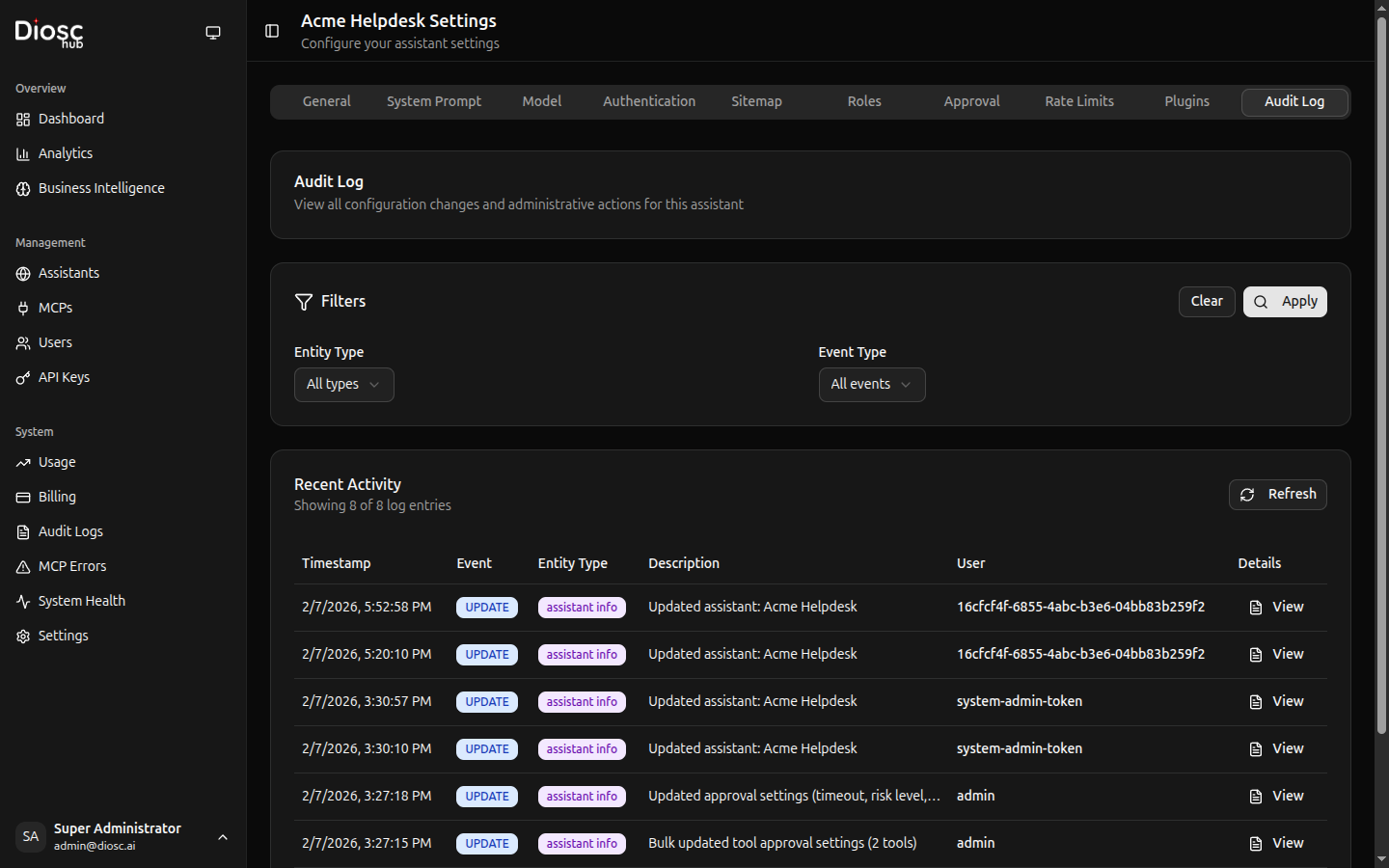The image size is (1389, 868).
Task: View details of the 5:52:58 PM entry
Action: 1276,608
